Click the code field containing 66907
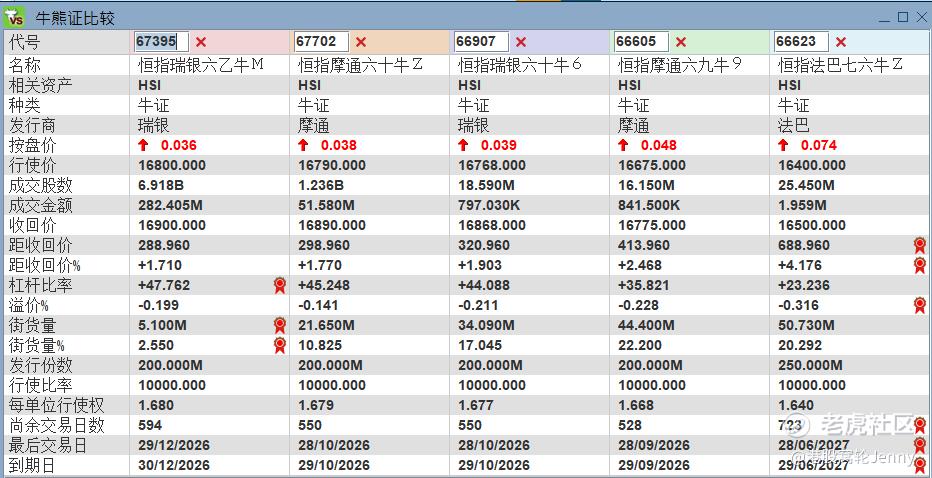 481,42
